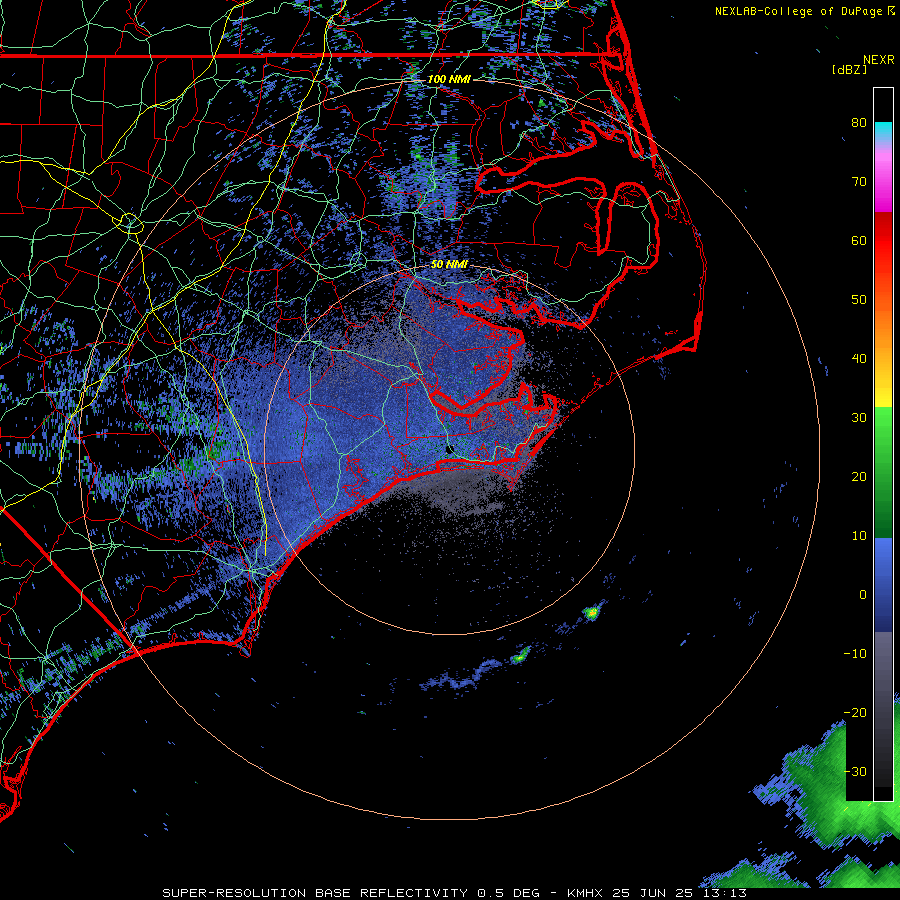Click the -20 value on the dBZ scale
Screen dimensions: 900x900
pos(855,712)
